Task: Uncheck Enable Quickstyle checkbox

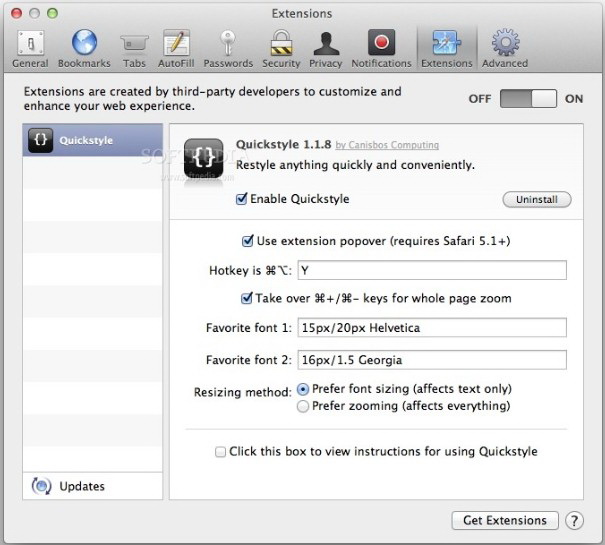Action: [x=242, y=199]
